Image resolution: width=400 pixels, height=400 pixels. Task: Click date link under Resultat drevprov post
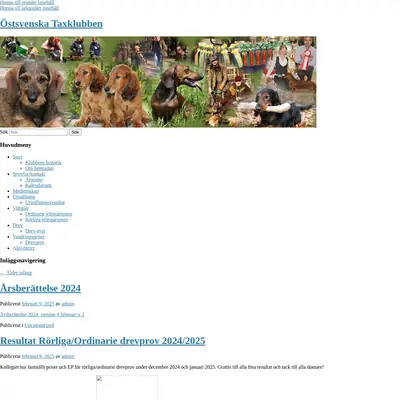38,356
